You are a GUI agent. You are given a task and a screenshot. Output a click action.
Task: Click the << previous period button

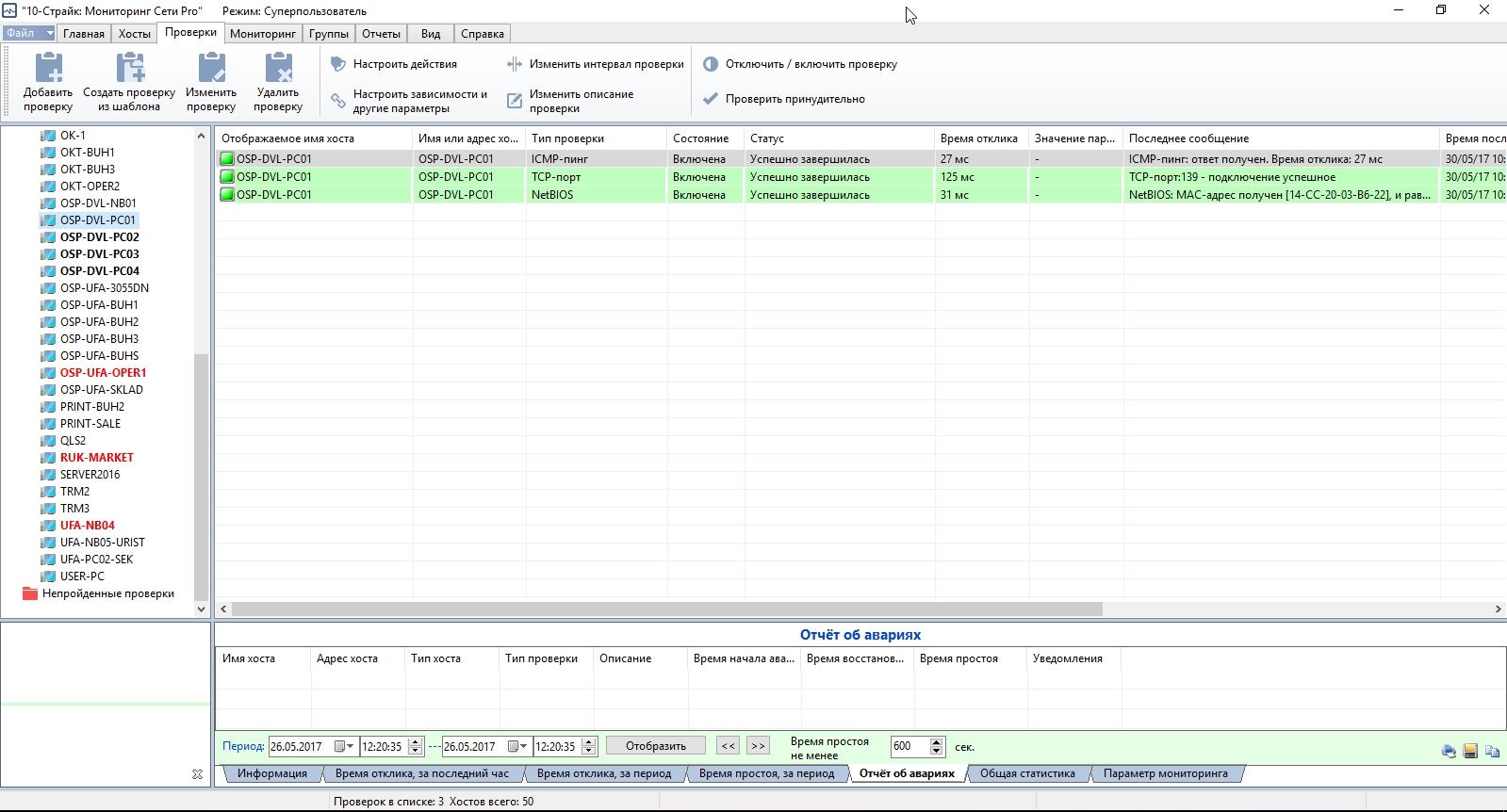coord(728,745)
